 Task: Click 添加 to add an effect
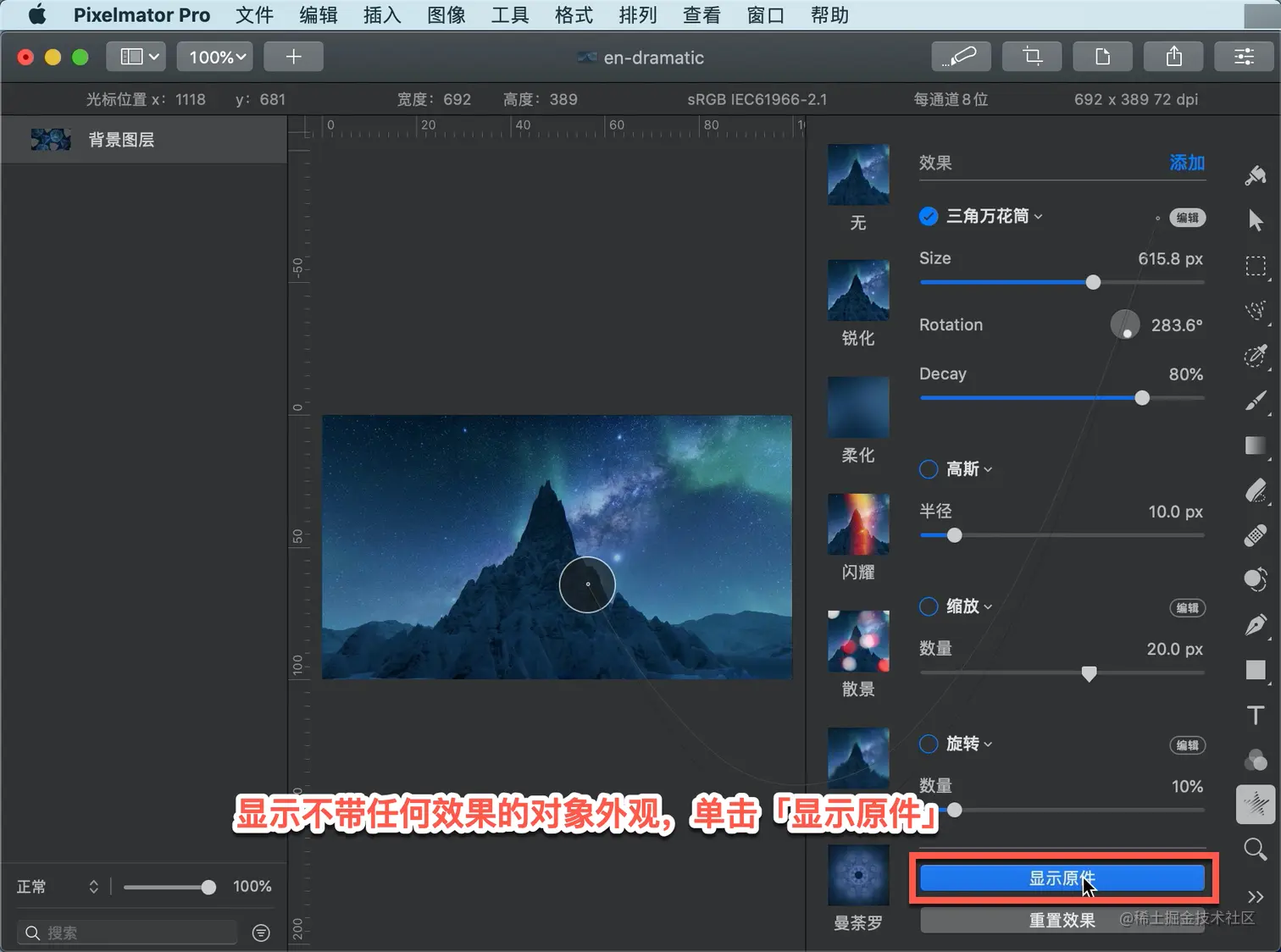[1187, 163]
